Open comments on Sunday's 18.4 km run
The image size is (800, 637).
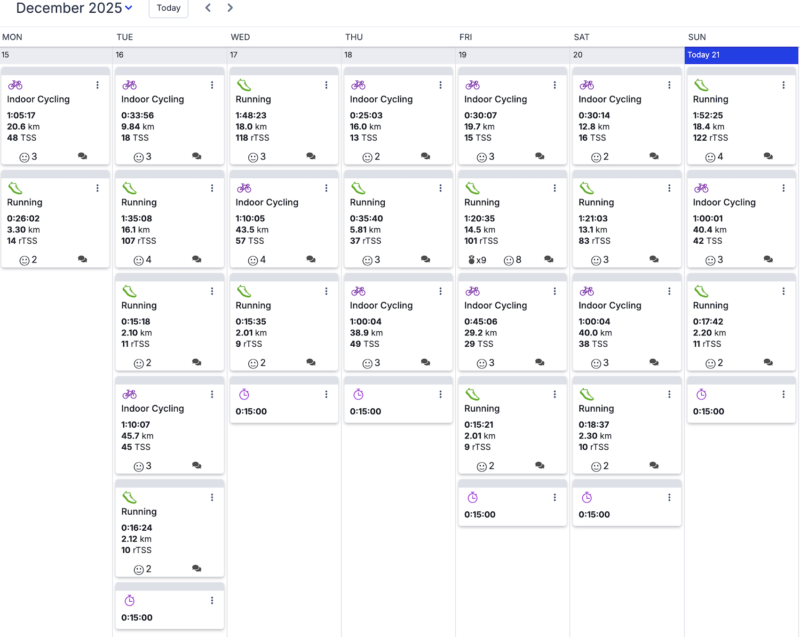click(768, 157)
